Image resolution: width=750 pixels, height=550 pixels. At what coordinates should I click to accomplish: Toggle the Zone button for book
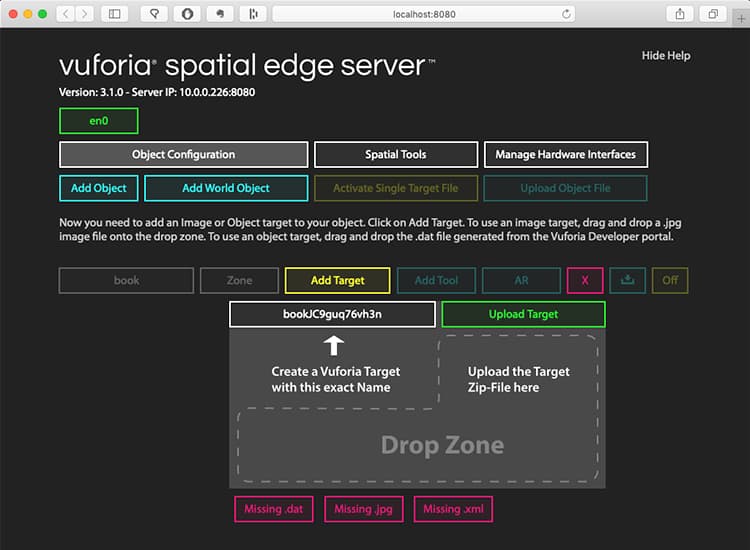239,281
